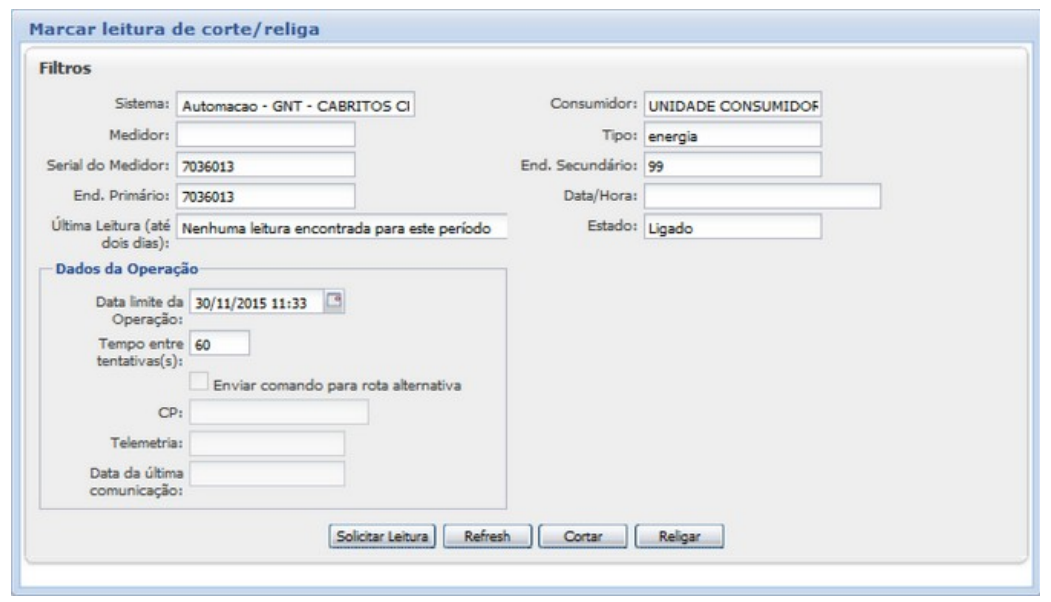Click the Cortar button

(582, 535)
